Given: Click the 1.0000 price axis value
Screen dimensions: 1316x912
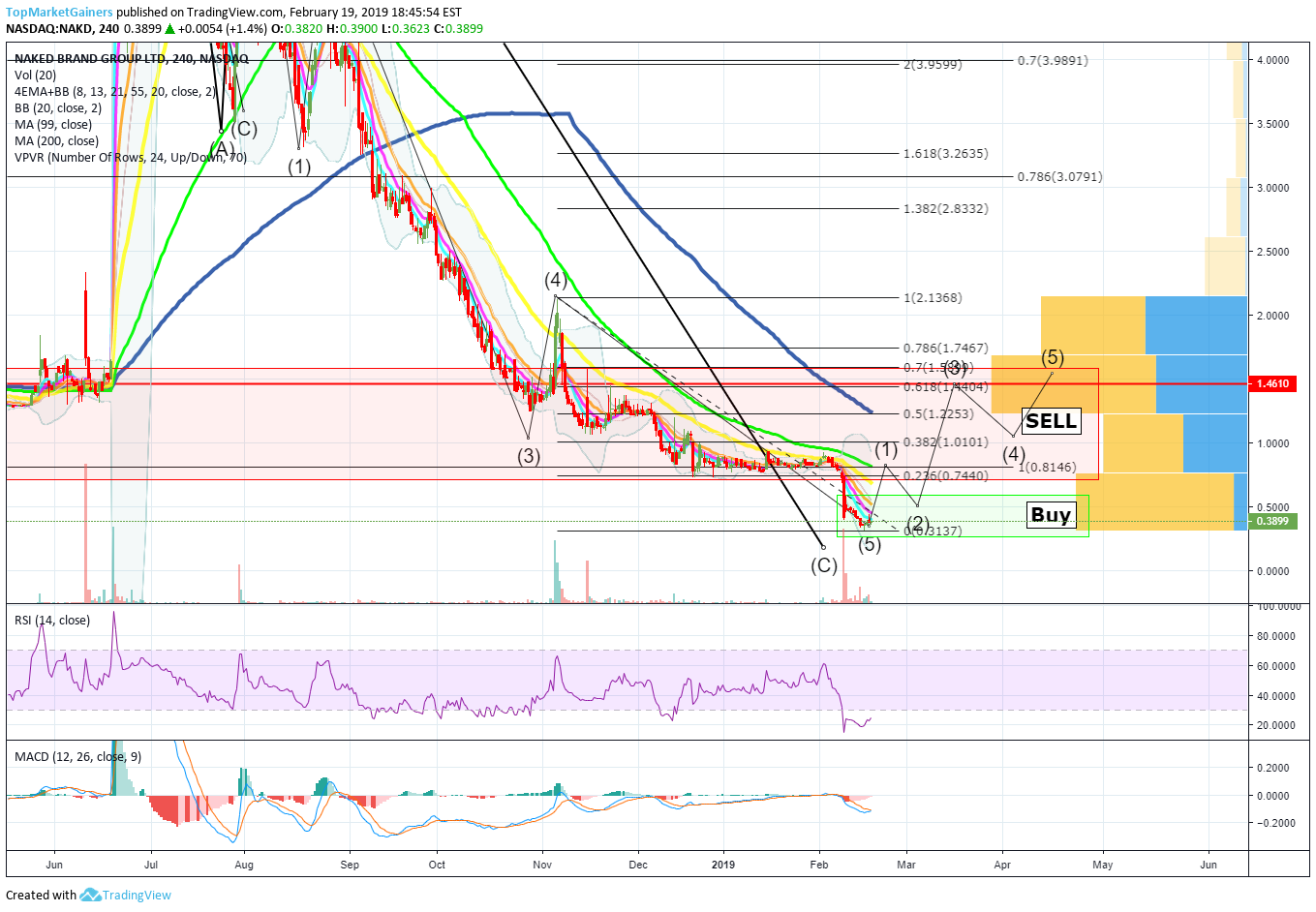Looking at the screenshot, I should coord(1273,443).
